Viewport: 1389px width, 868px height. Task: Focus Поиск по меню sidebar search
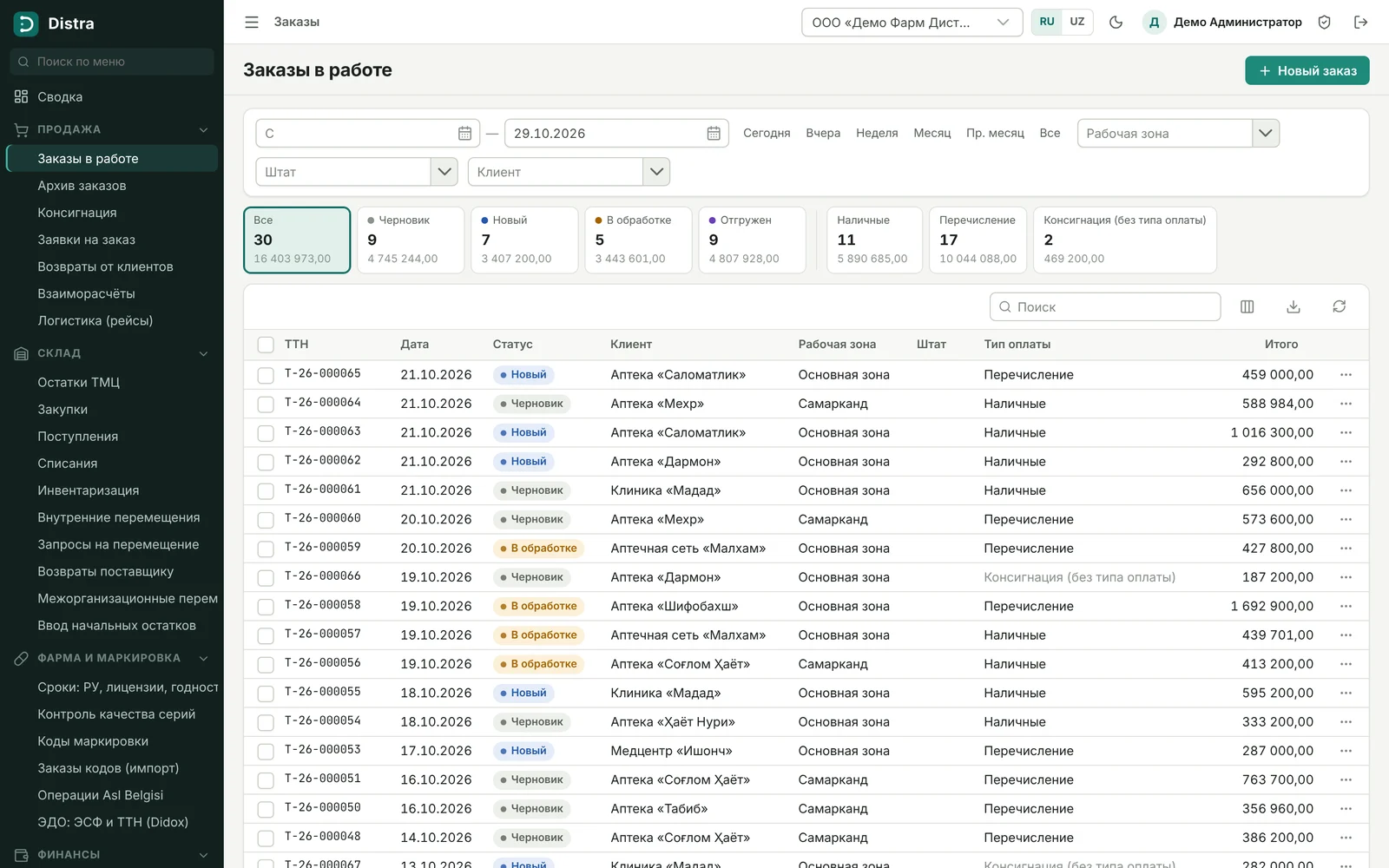click(112, 62)
